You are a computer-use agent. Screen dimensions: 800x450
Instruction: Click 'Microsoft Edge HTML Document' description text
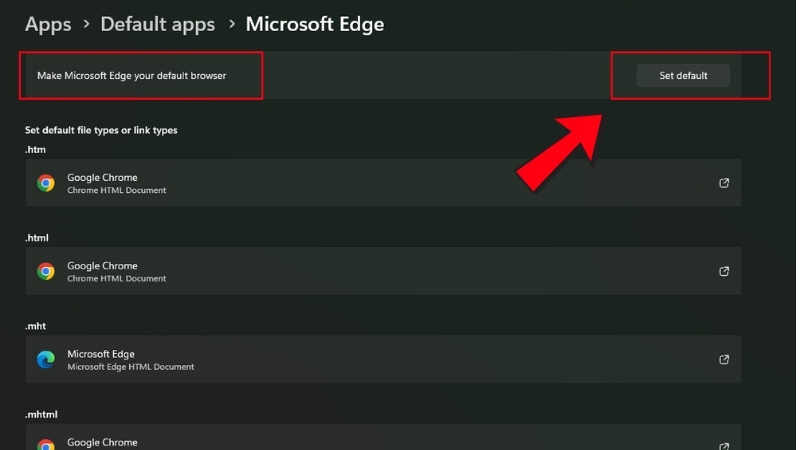(x=130, y=367)
